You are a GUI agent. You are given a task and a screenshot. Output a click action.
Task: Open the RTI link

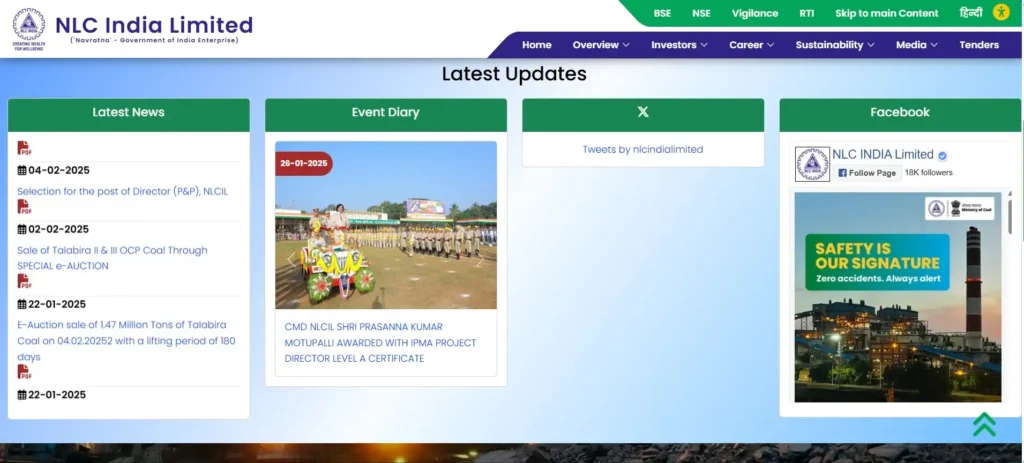point(807,13)
